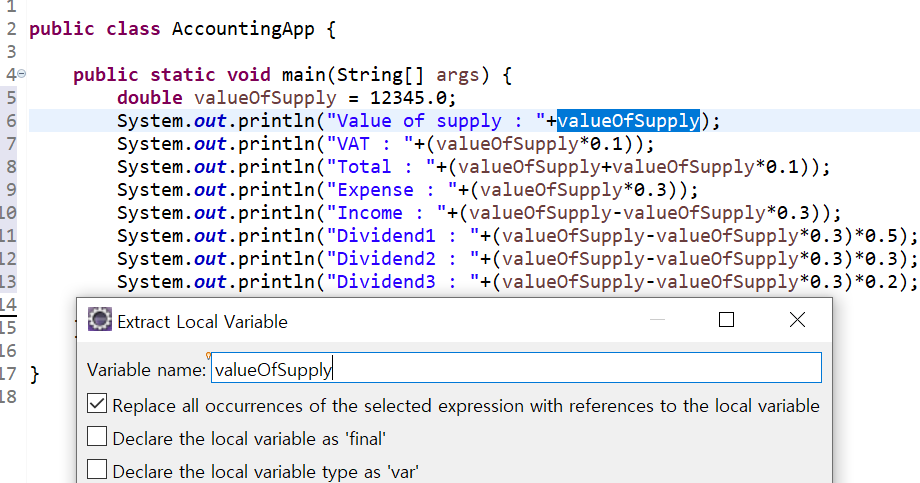Uncheck Replace all occurrences checkbox

(97, 404)
